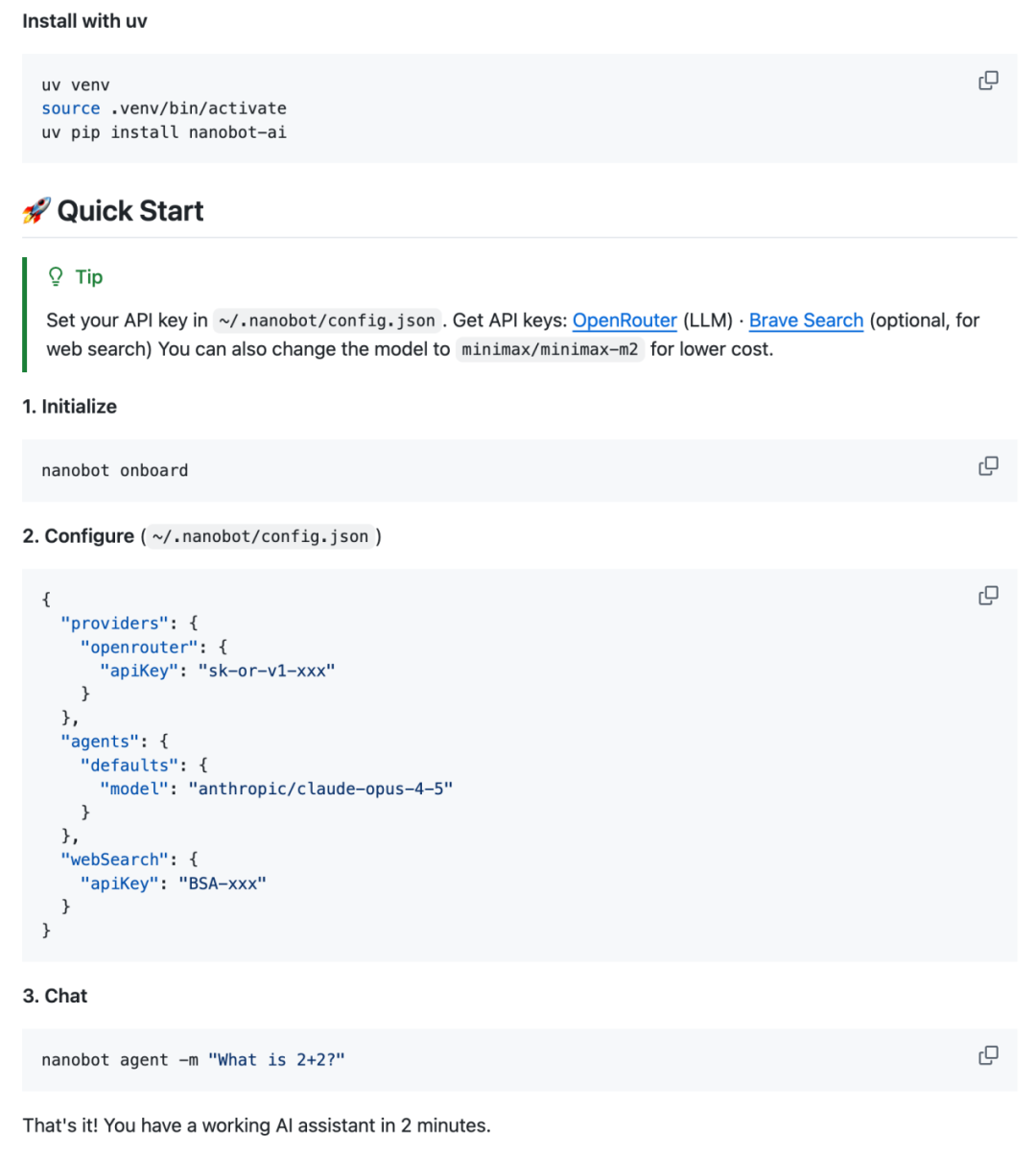The height and width of the screenshot is (1156, 1036).
Task: Open the Brave Search link
Action: (x=806, y=320)
